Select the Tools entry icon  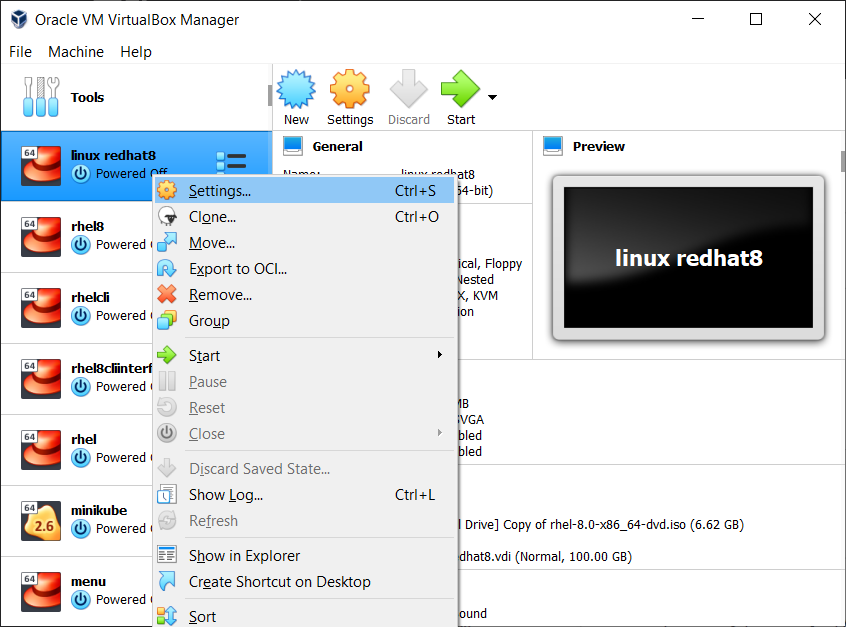tap(41, 97)
